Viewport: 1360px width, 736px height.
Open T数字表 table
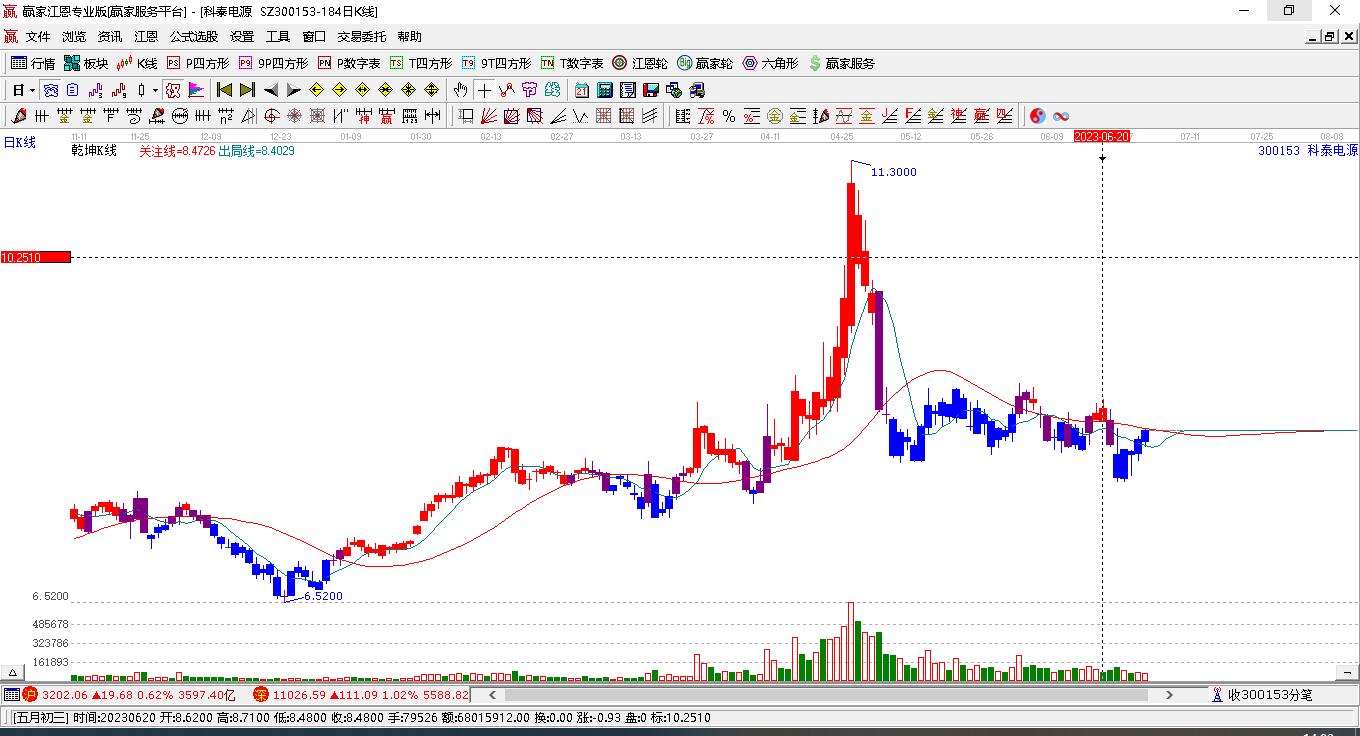coord(572,63)
